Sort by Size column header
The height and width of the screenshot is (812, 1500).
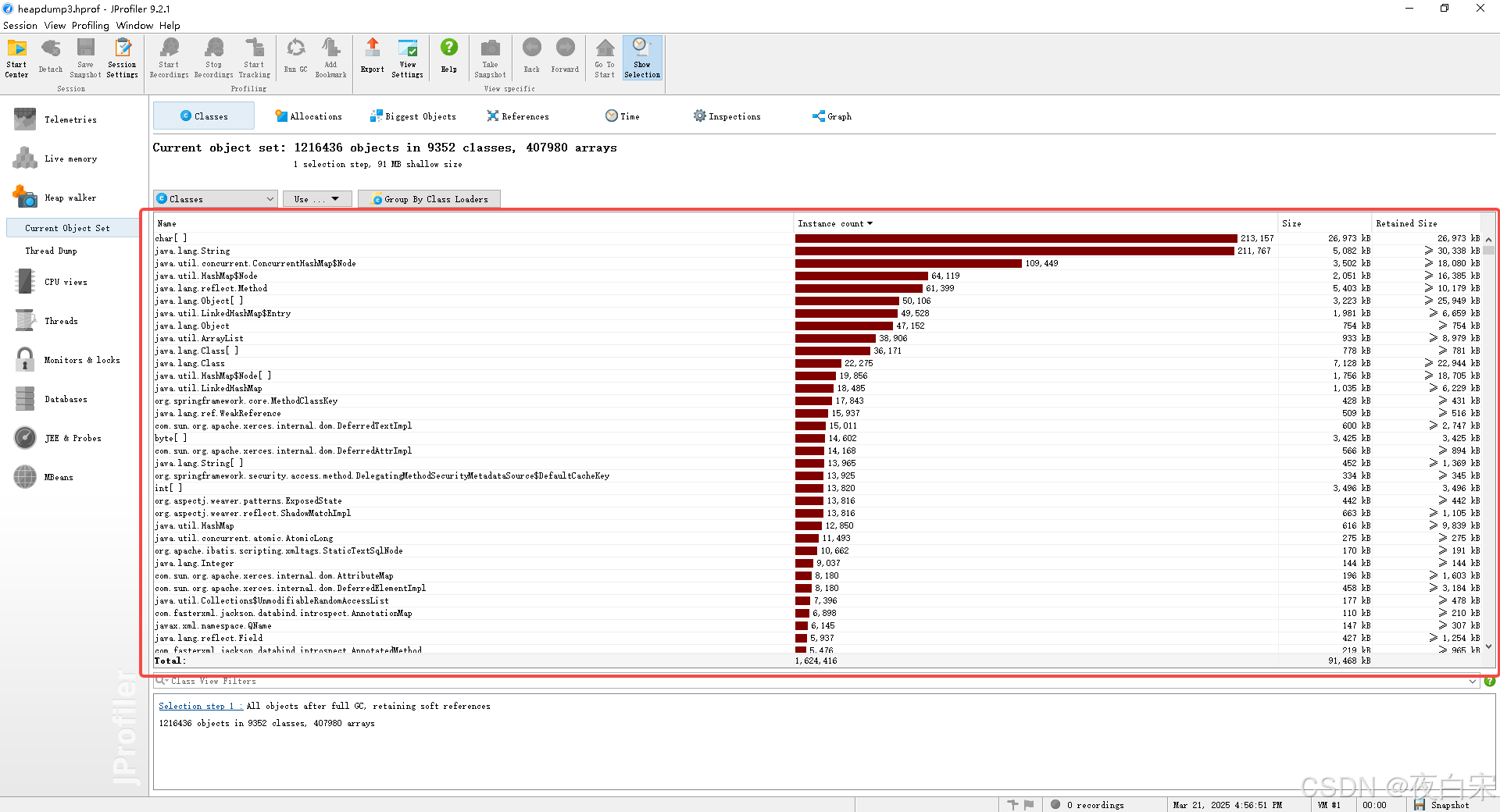point(1324,223)
